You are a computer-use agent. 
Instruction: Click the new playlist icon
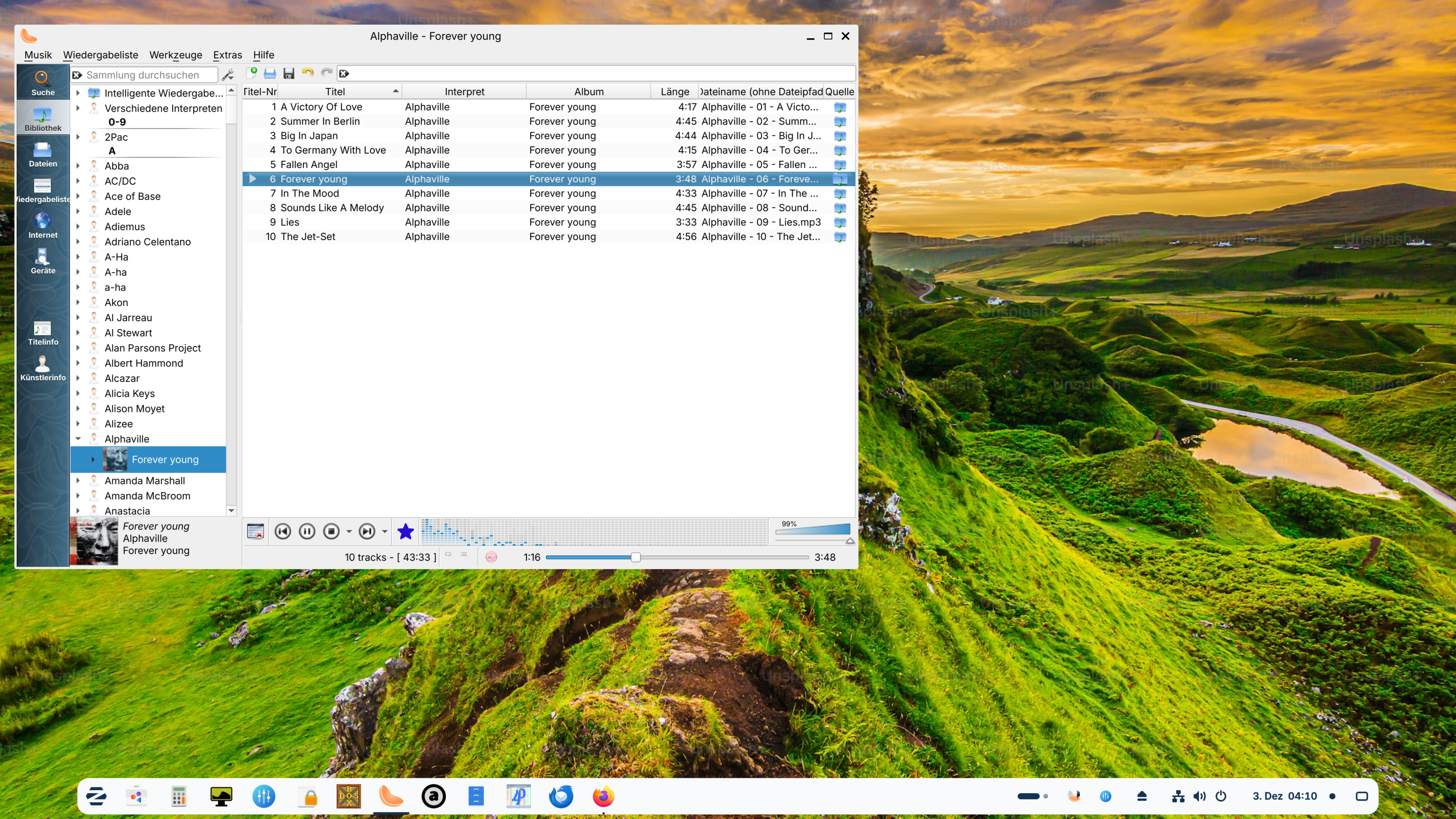[252, 73]
